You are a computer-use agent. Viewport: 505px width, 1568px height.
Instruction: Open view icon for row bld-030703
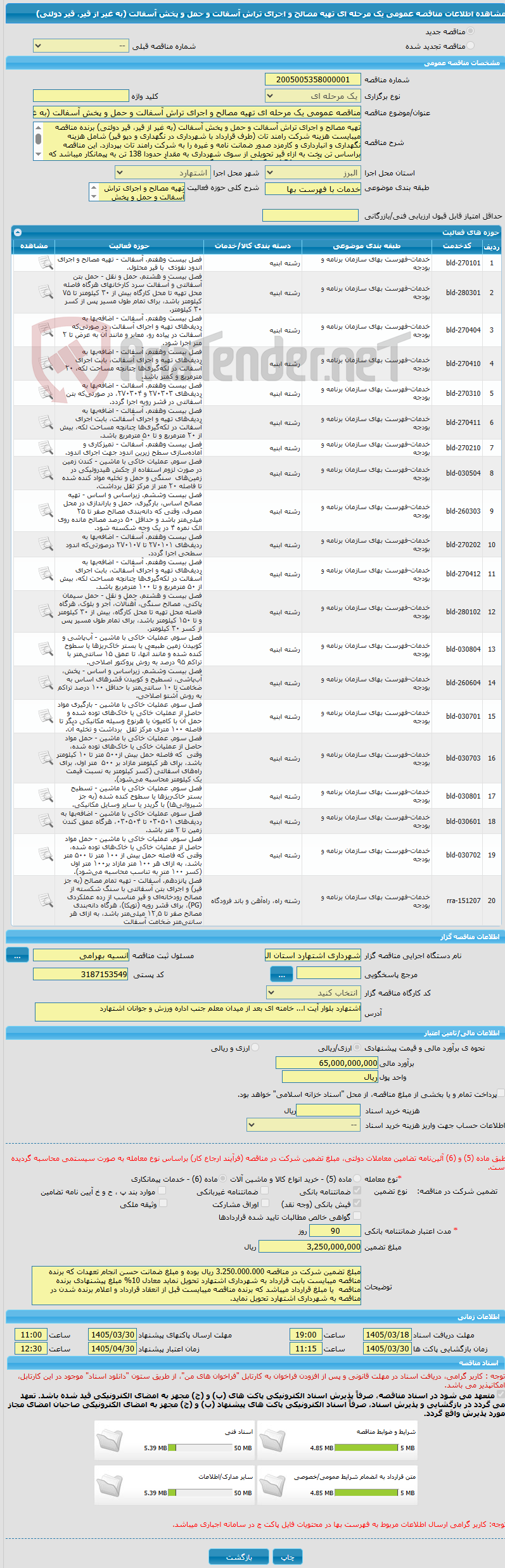click(46, 758)
